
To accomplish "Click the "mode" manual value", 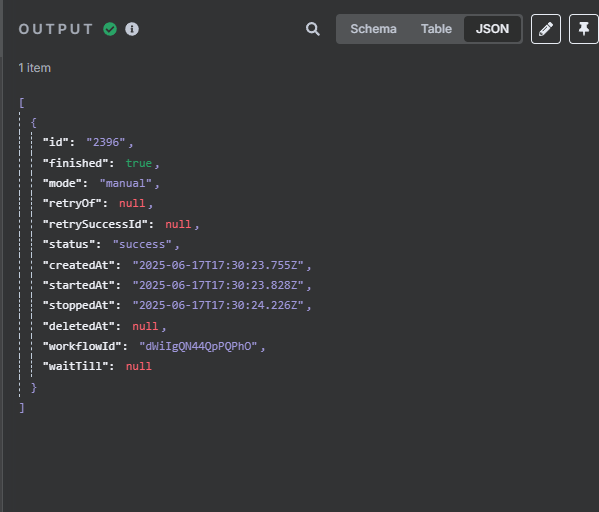I will [126, 183].
